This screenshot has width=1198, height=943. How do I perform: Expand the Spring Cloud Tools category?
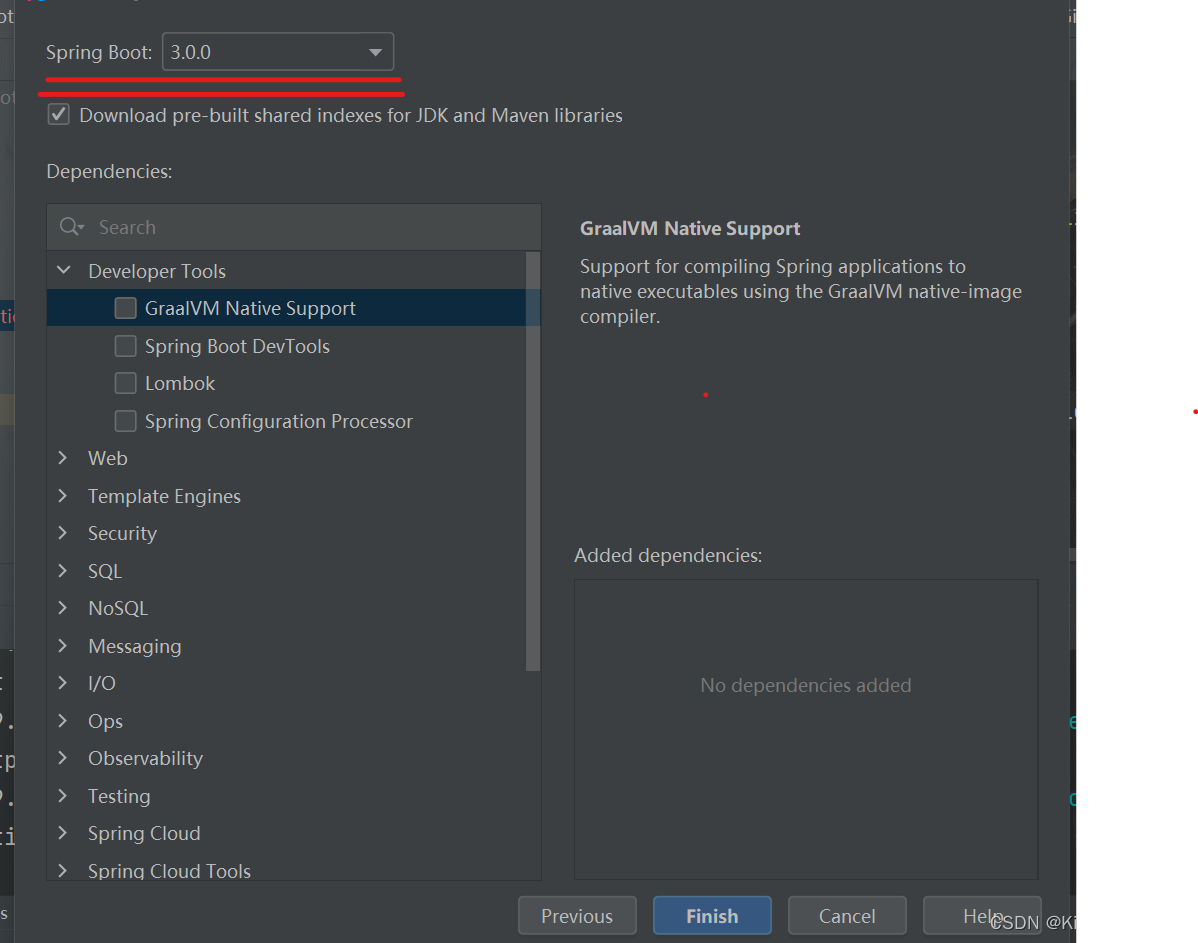[x=63, y=870]
